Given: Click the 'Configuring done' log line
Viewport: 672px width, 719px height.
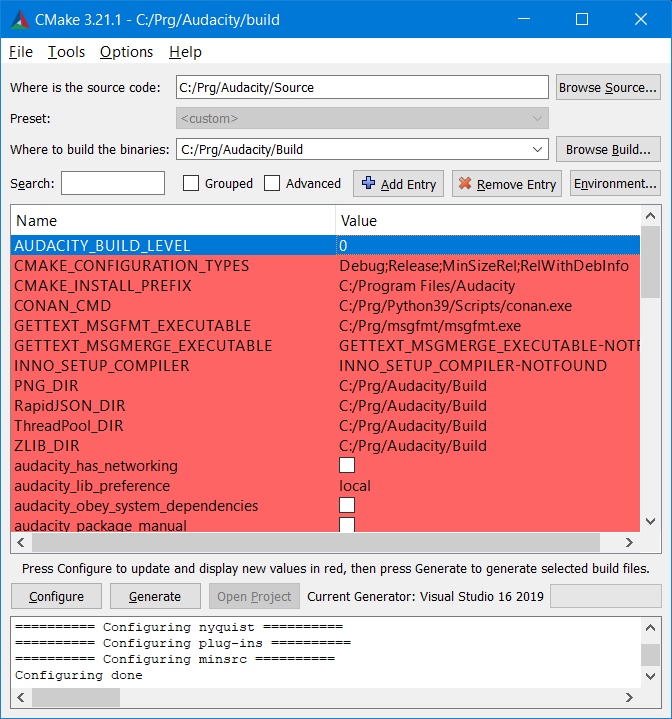Looking at the screenshot, I should click(x=79, y=675).
